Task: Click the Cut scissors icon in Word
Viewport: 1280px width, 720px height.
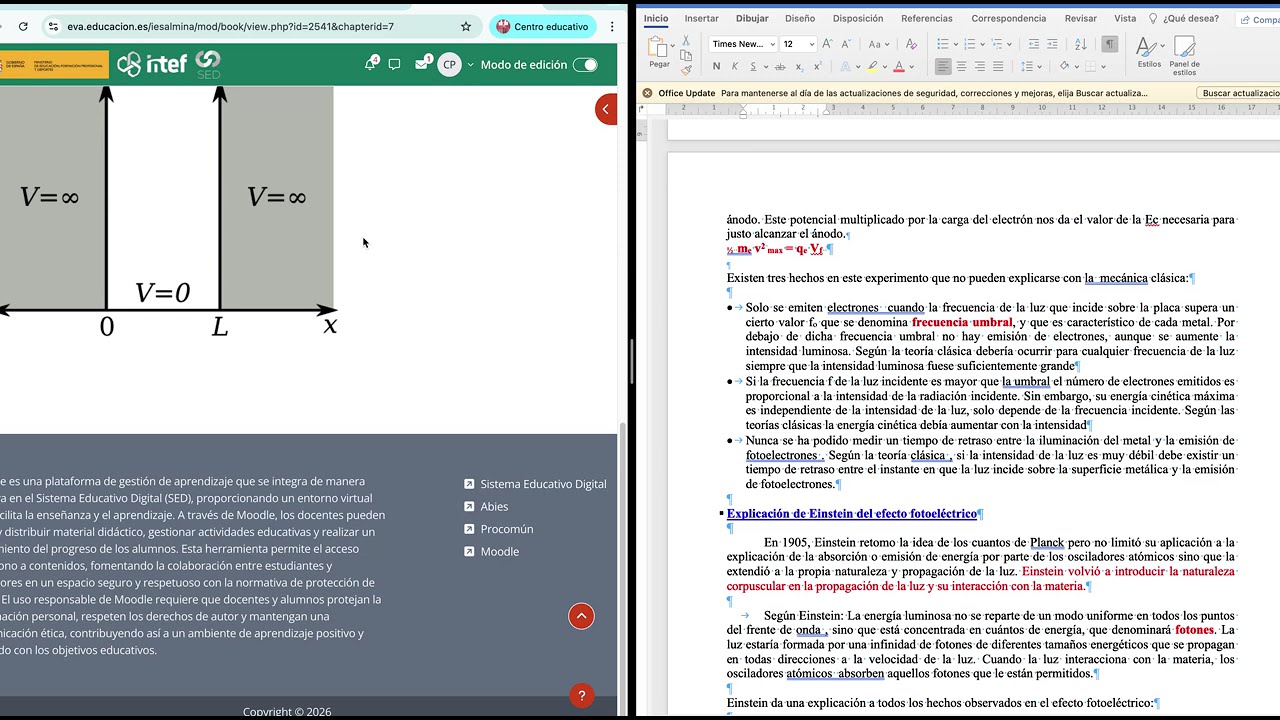Action: 686,42
